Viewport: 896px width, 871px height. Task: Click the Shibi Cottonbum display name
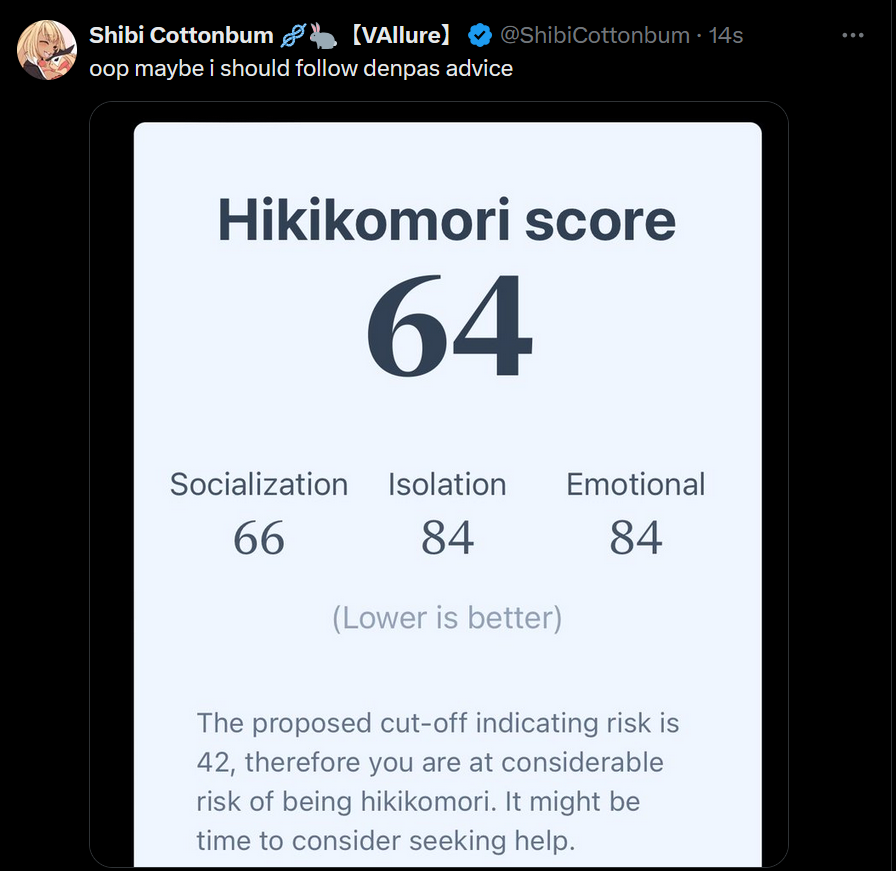coord(181,36)
